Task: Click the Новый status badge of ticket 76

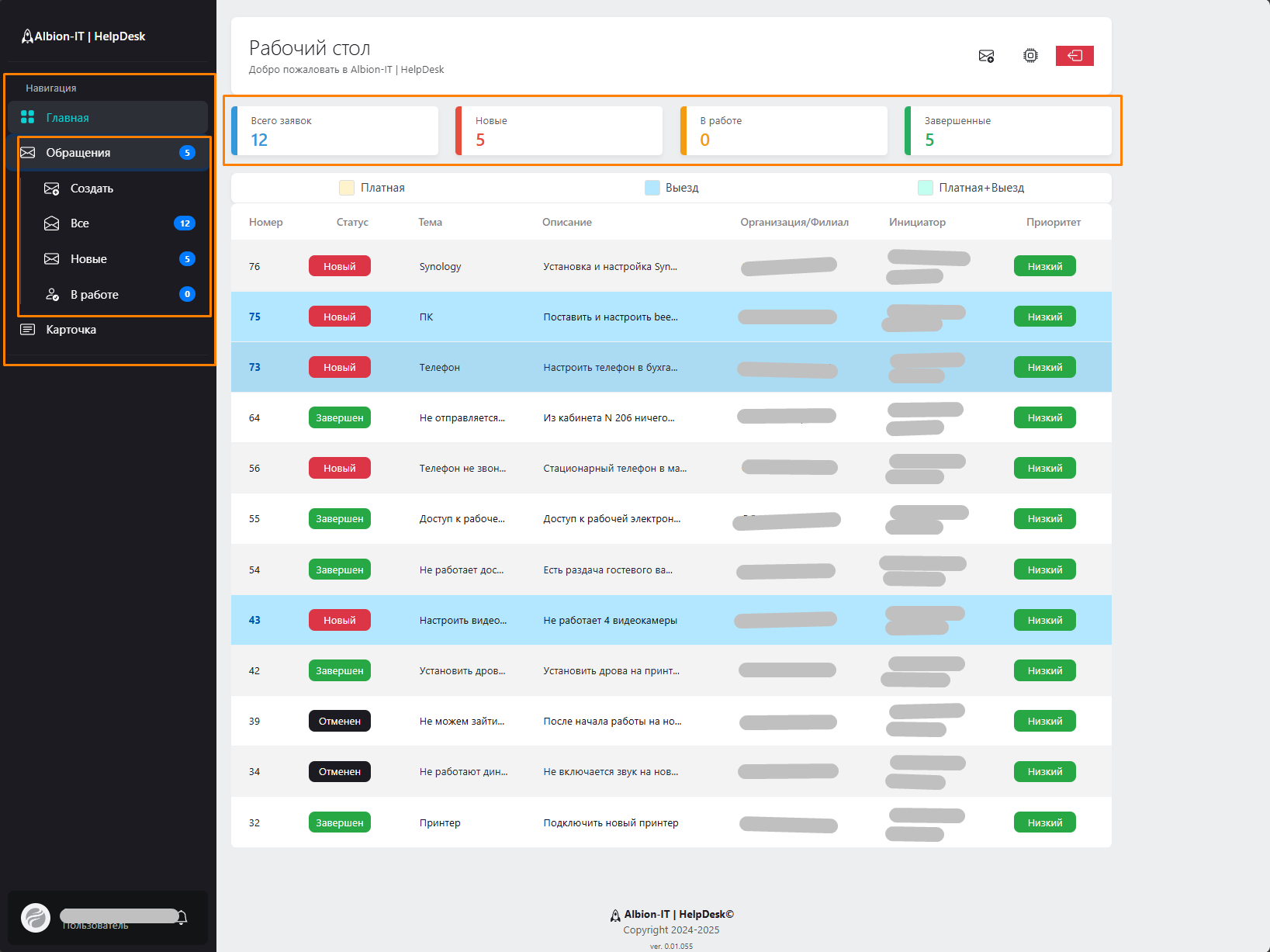Action: tap(340, 266)
